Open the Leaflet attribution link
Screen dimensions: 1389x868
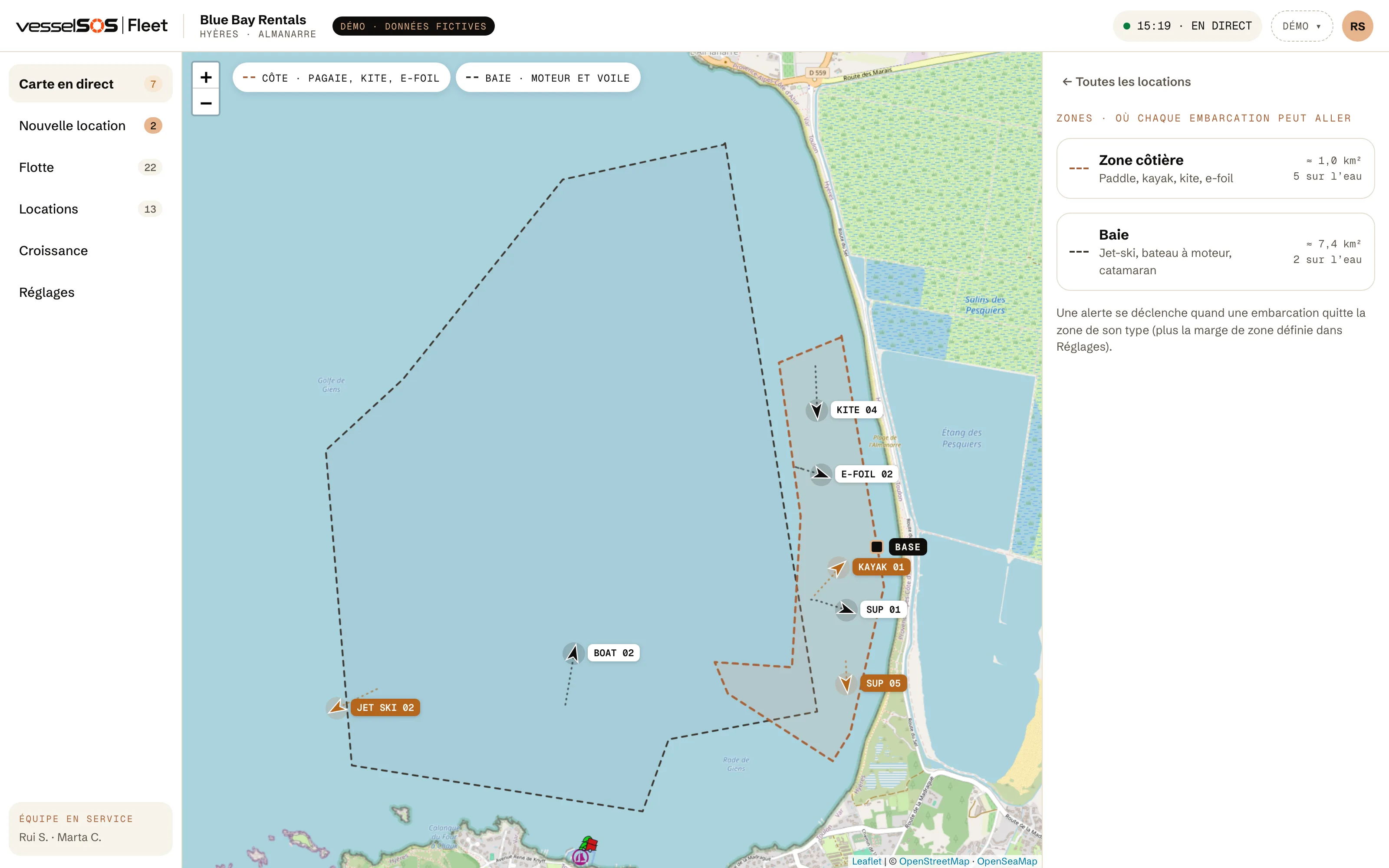pos(866,861)
